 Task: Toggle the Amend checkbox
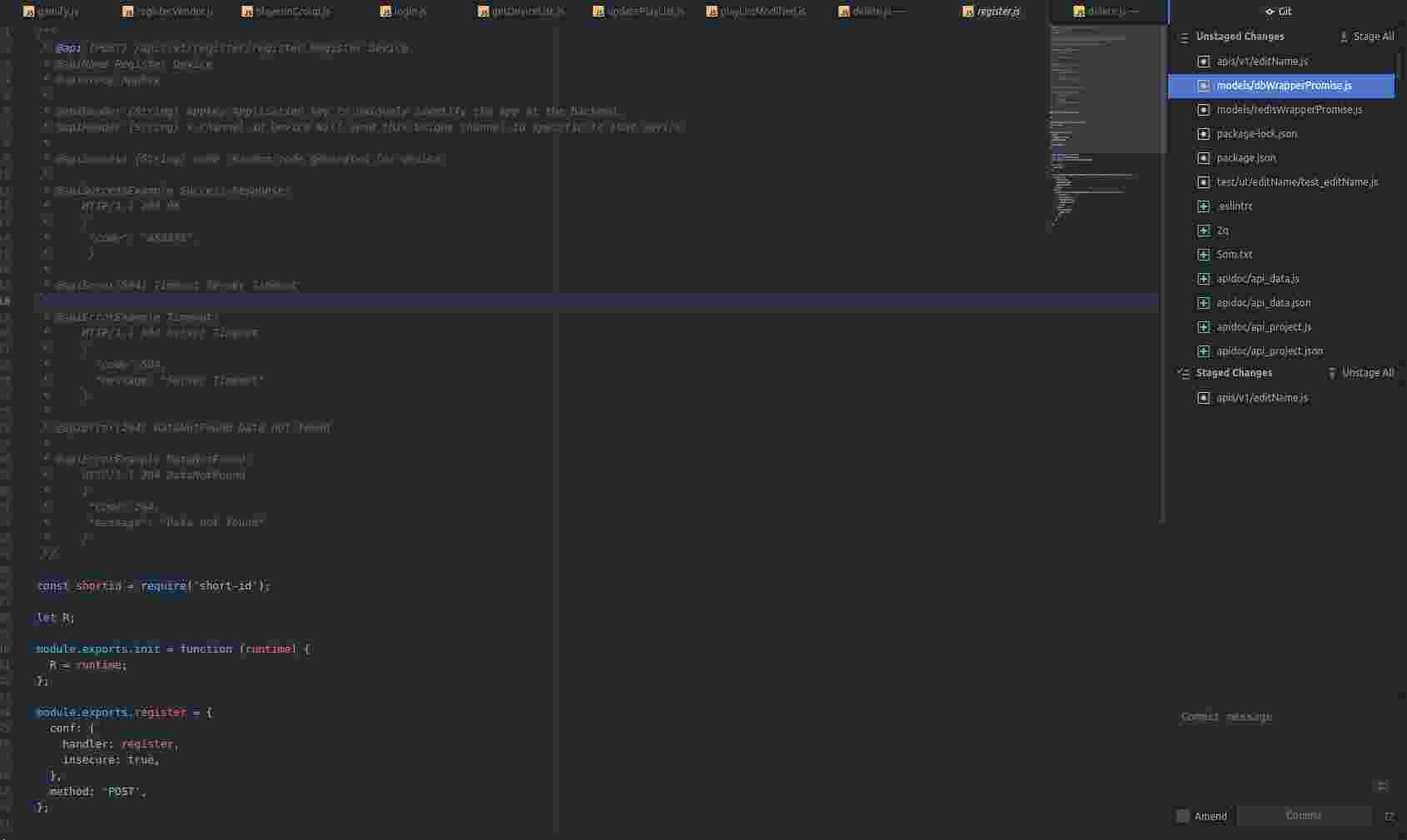[x=1182, y=816]
